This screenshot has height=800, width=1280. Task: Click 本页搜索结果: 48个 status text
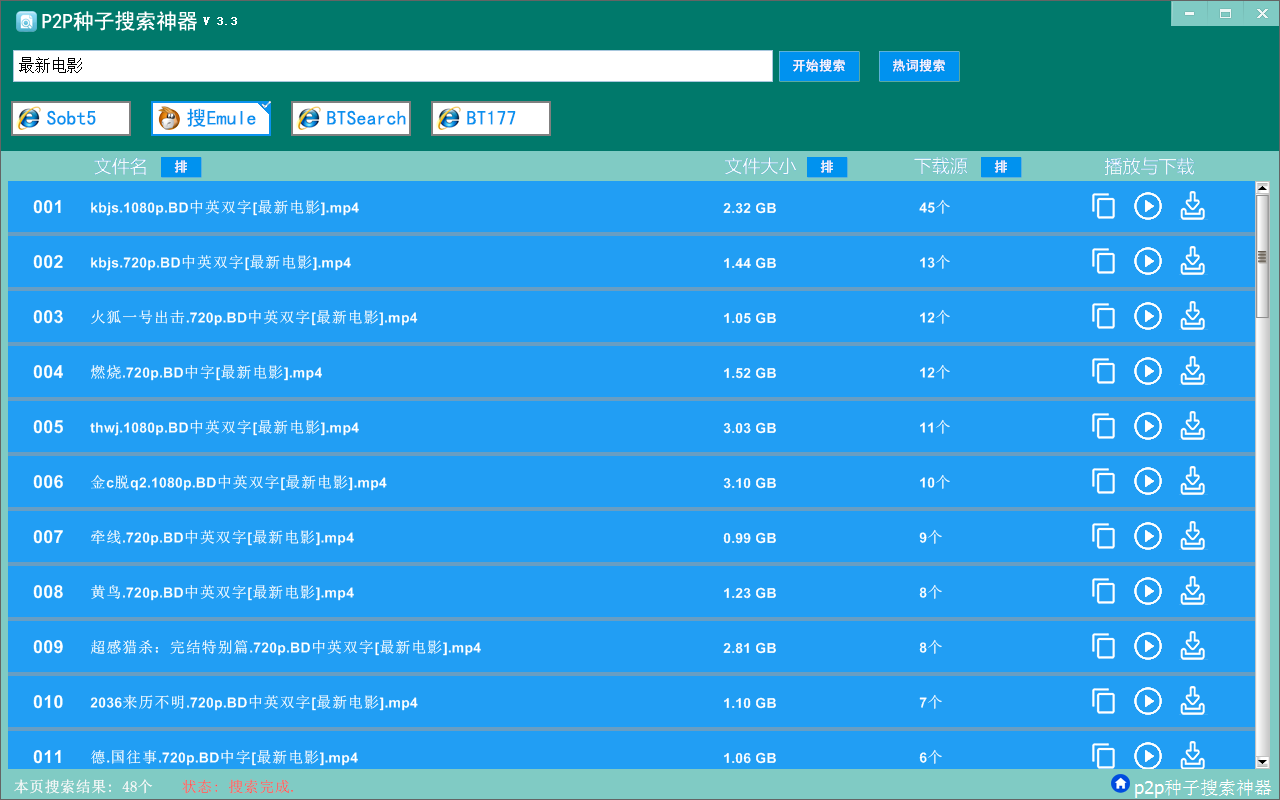point(84,787)
